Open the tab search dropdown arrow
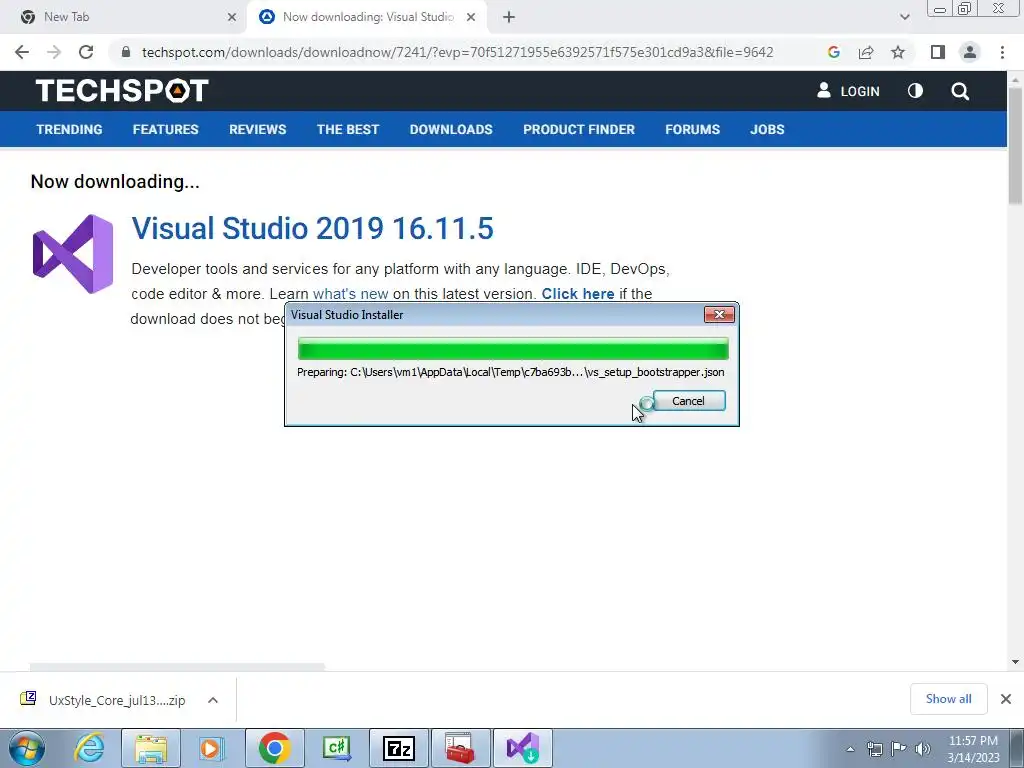The image size is (1024, 768). pos(904,17)
